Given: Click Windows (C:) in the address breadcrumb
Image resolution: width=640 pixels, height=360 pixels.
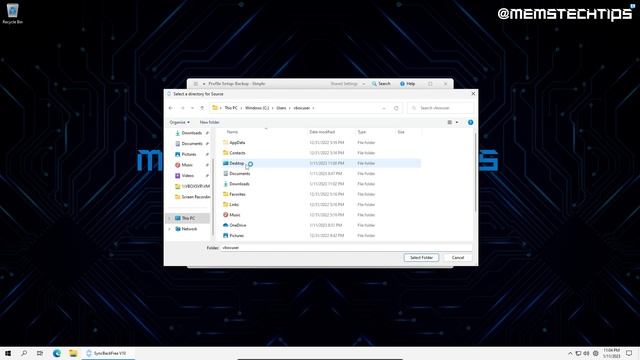Looking at the screenshot, I should pyautogui.click(x=257, y=108).
